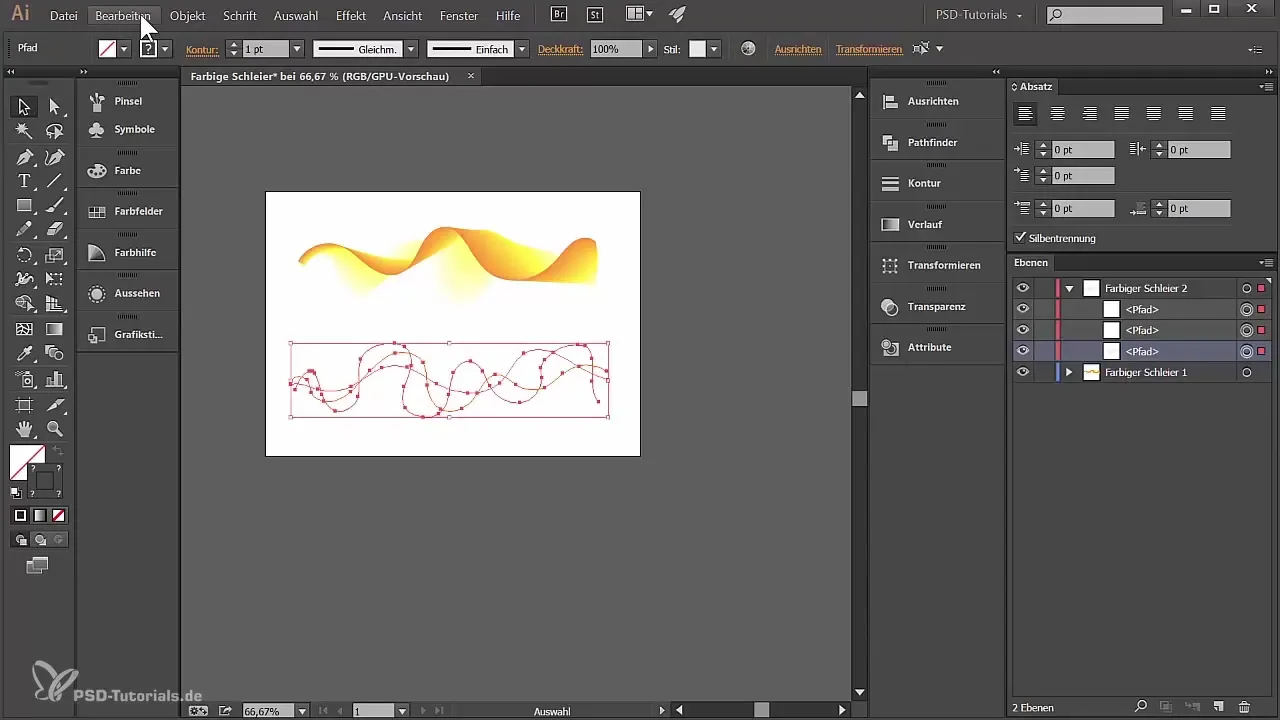Select the Scale tool

point(55,255)
